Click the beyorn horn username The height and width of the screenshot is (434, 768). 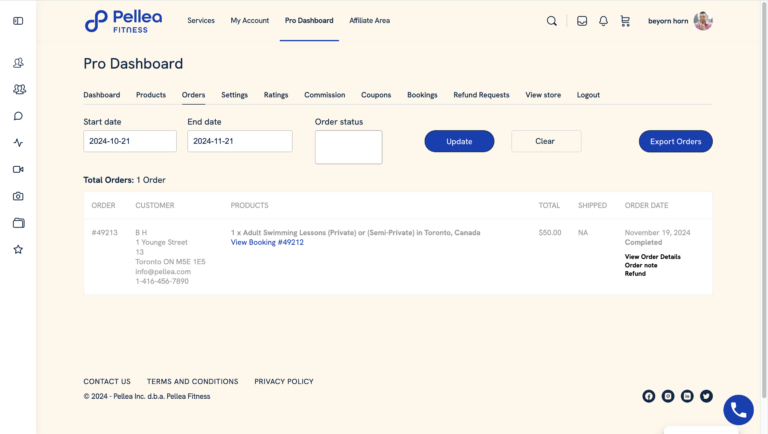point(668,21)
